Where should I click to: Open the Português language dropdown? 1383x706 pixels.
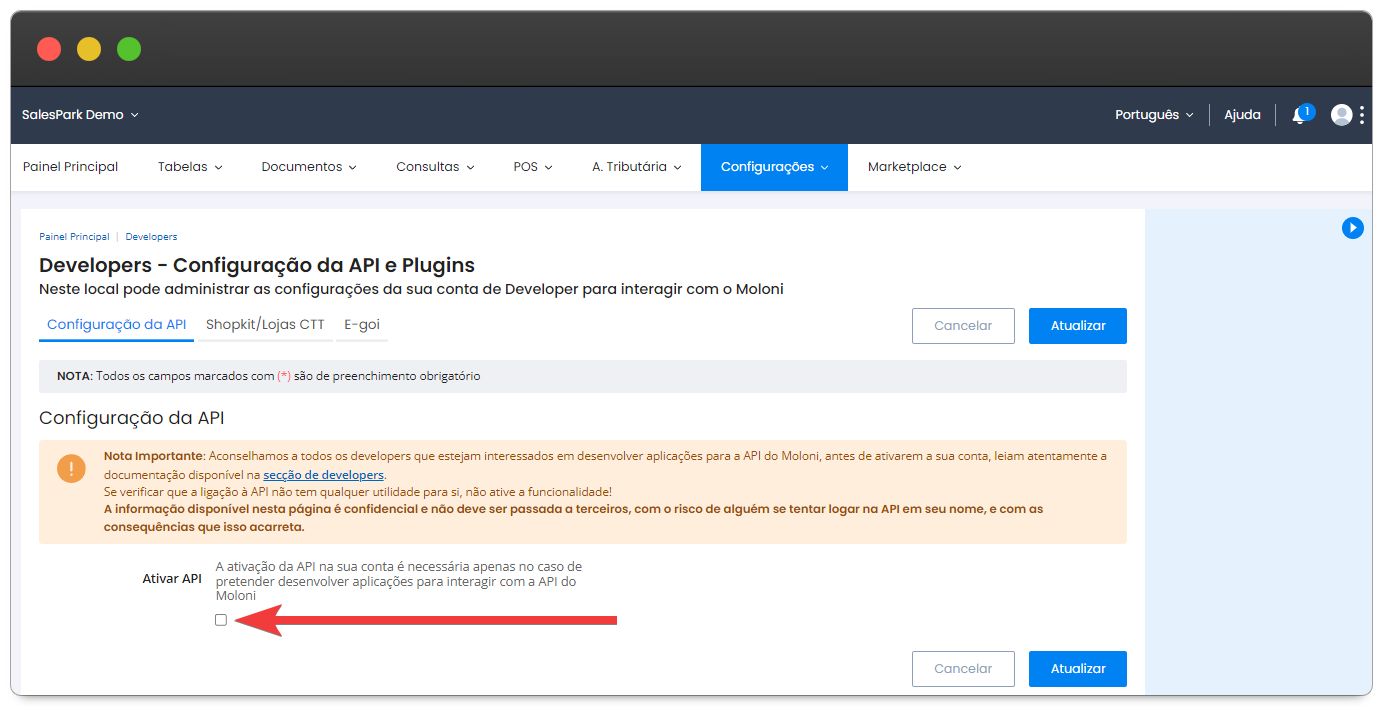1154,115
